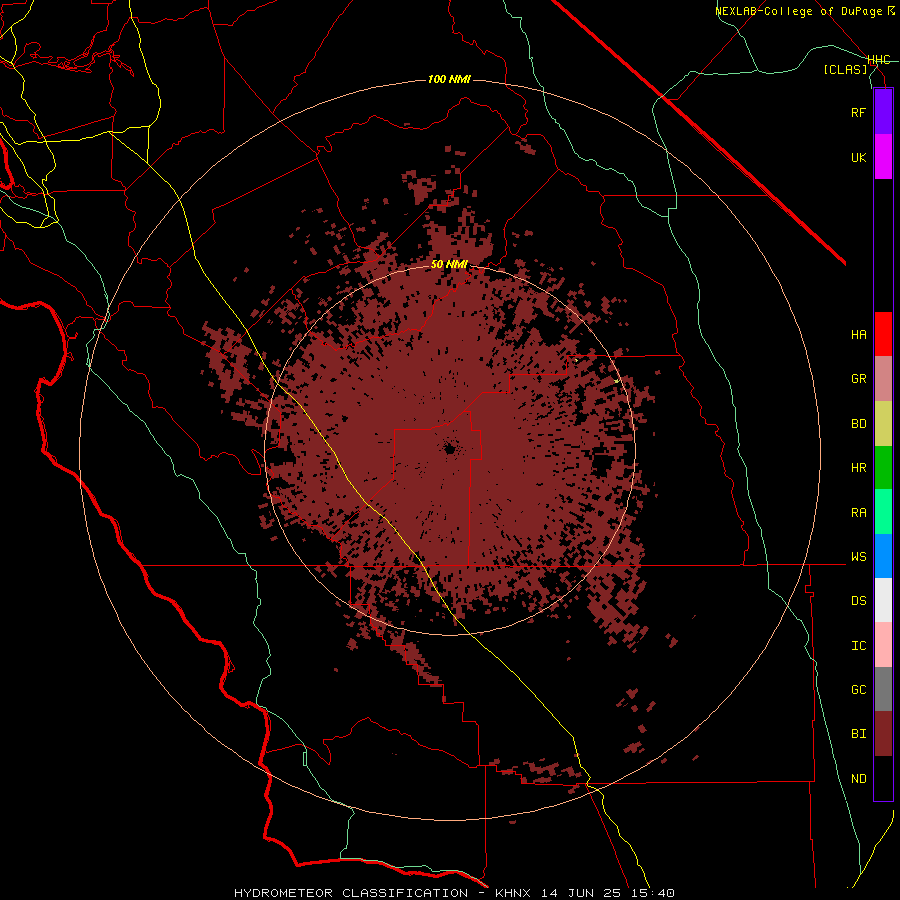The image size is (900, 900).
Task: Click the HA red legend swatch
Action: point(883,334)
